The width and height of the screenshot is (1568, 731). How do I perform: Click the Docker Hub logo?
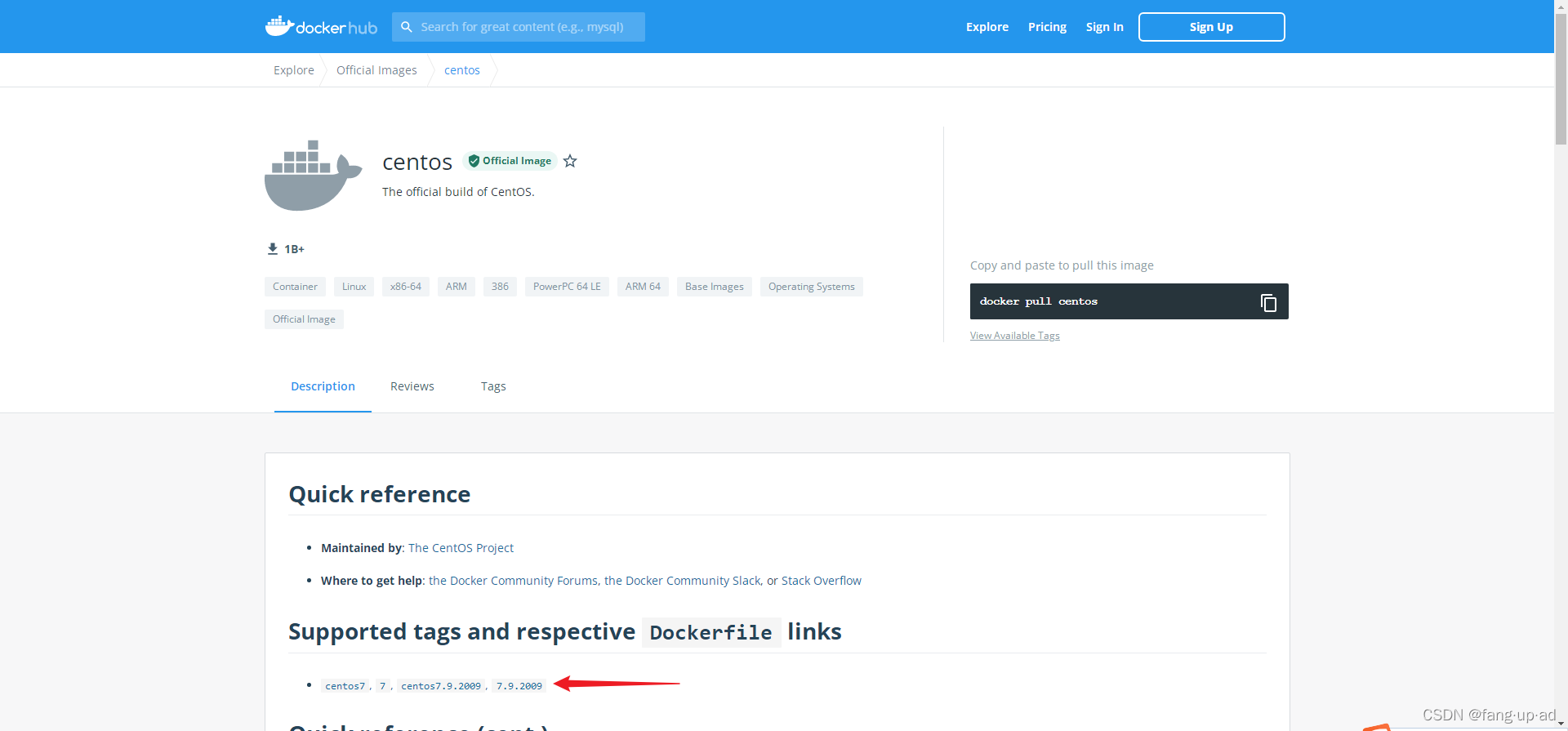pos(321,26)
